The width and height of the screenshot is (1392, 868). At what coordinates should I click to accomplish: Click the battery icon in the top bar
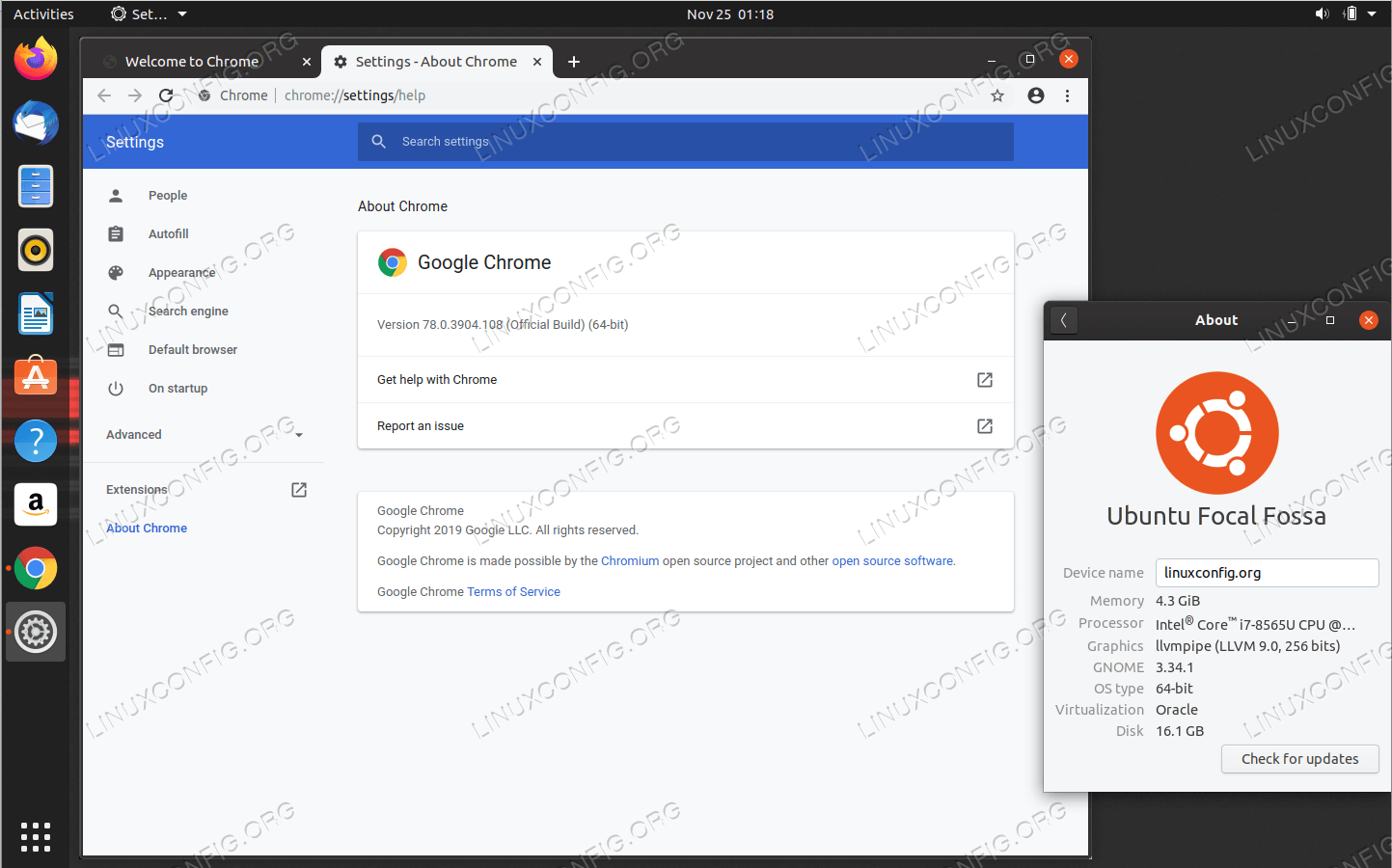[x=1351, y=14]
